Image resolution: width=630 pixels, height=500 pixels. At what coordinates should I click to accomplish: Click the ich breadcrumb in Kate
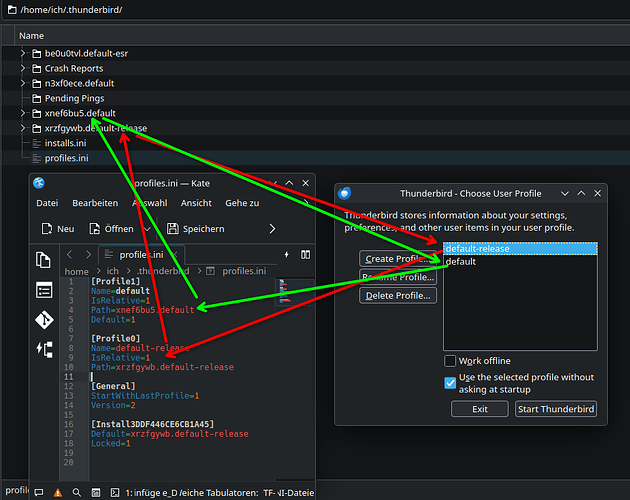[112, 271]
